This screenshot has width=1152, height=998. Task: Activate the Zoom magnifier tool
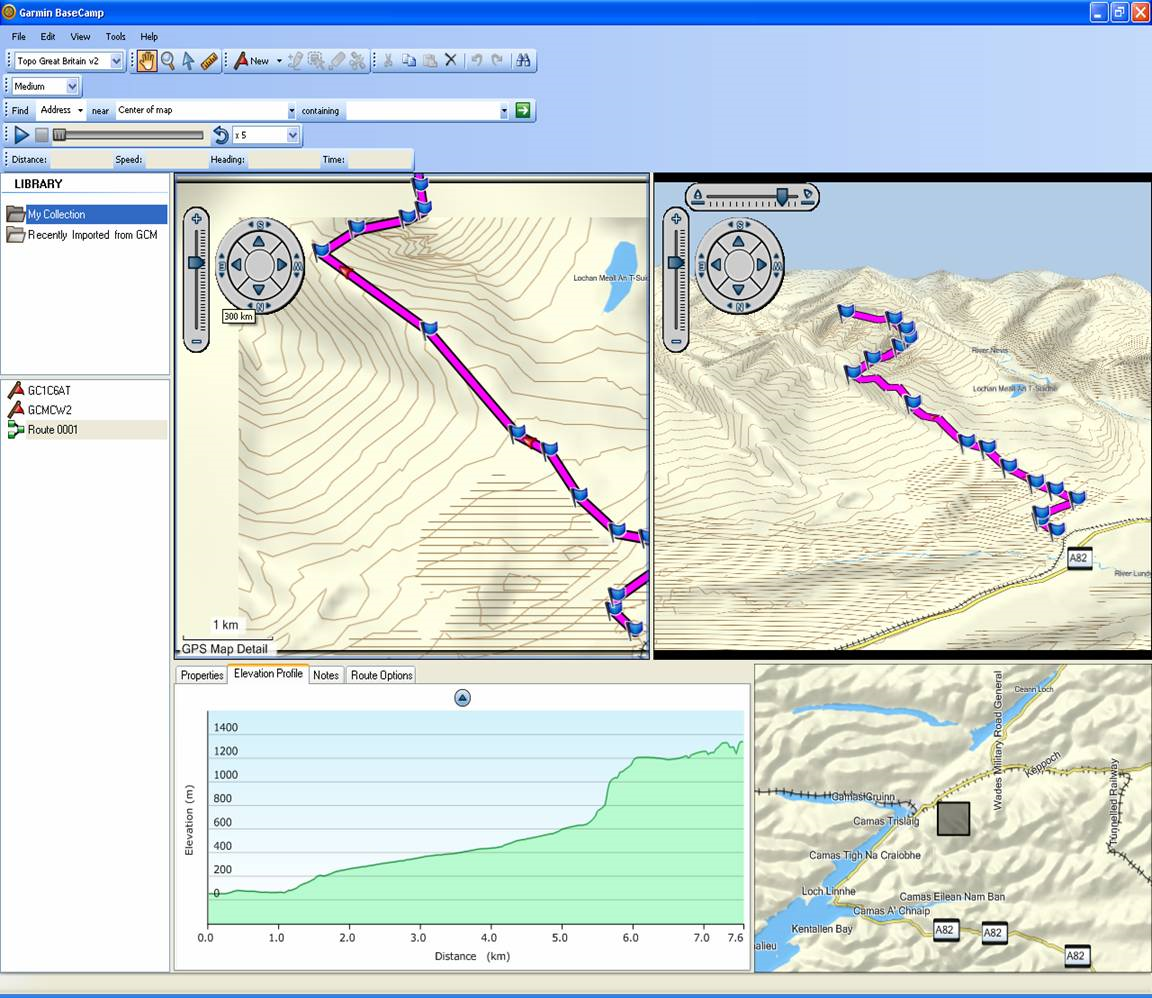168,61
